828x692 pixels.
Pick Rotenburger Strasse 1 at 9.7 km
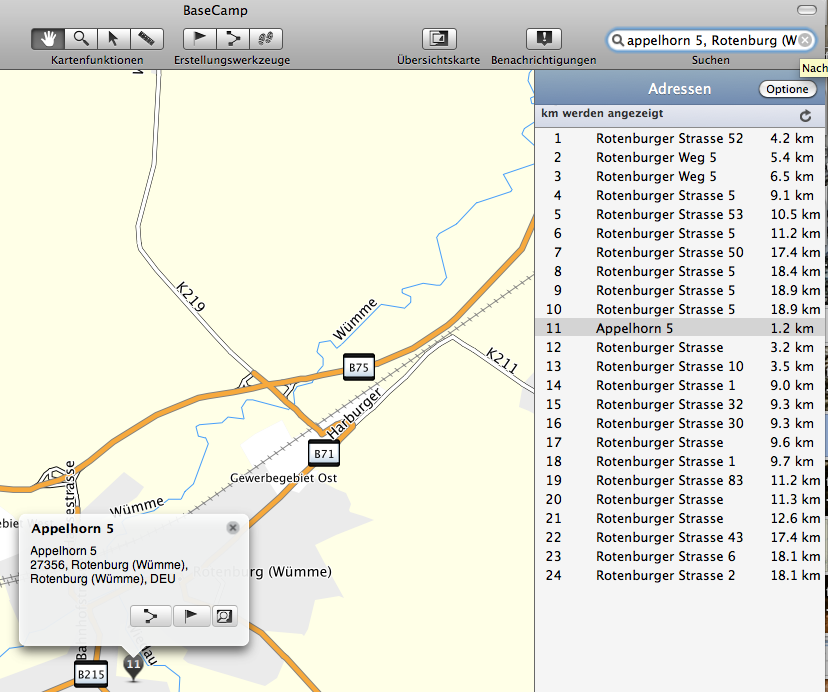(x=680, y=462)
